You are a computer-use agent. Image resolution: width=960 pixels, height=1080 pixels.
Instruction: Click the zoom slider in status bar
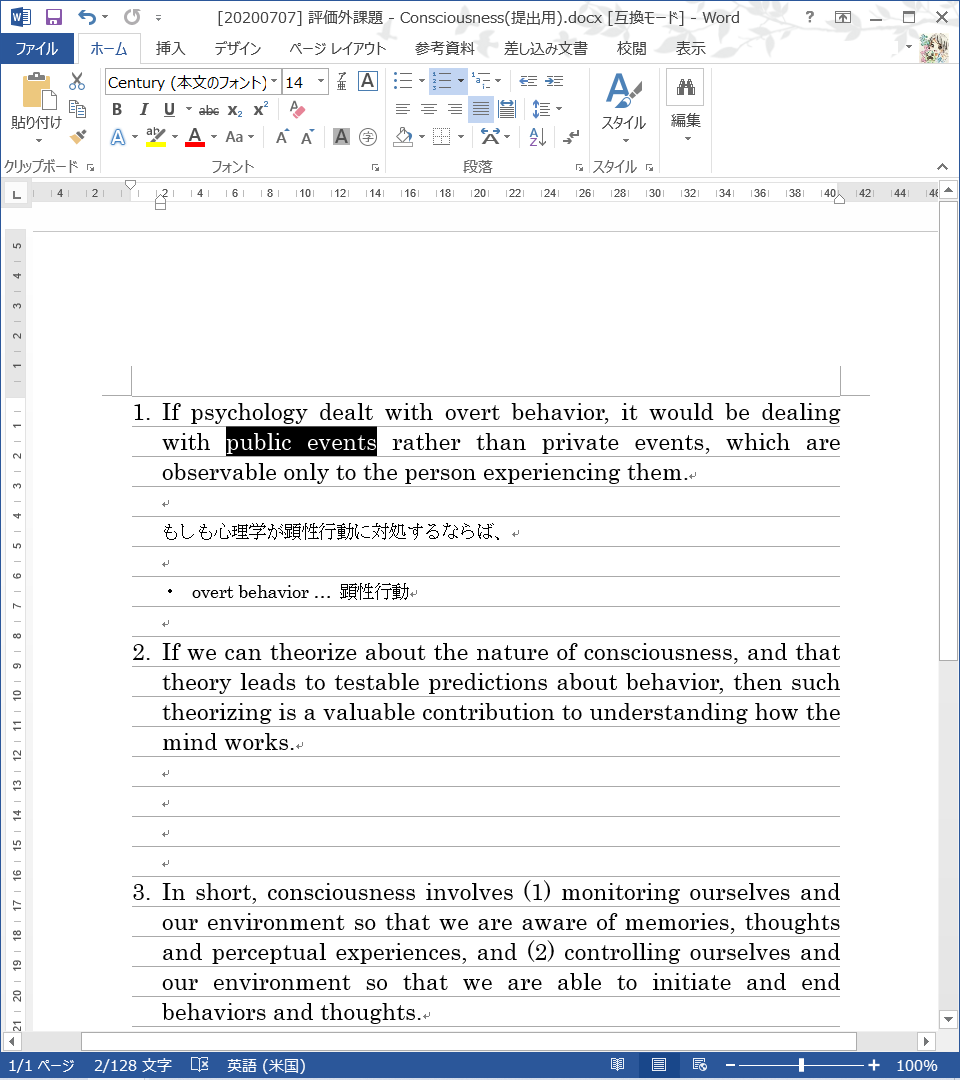[801, 1065]
